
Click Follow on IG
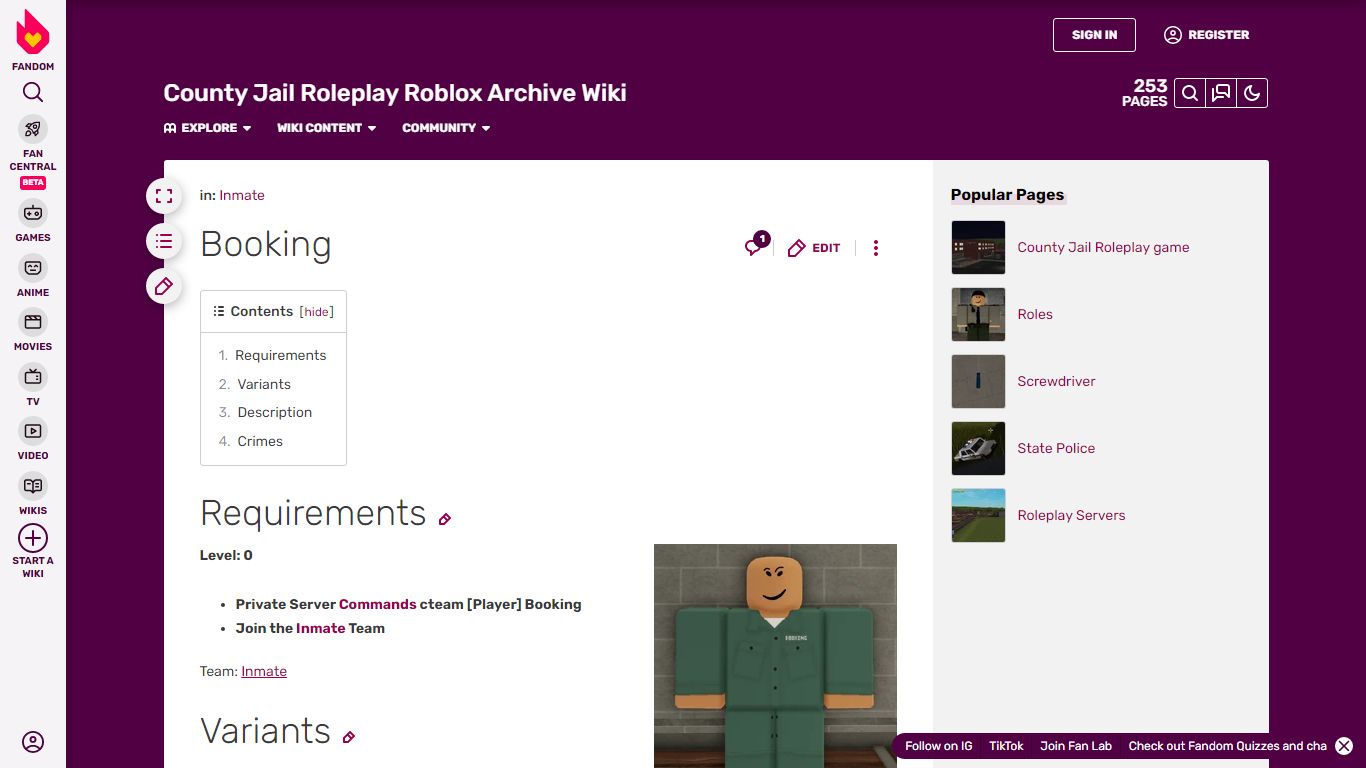[938, 746]
